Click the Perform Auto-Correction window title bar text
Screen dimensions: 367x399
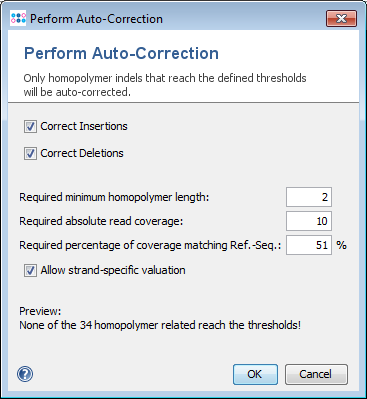pyautogui.click(x=96, y=19)
